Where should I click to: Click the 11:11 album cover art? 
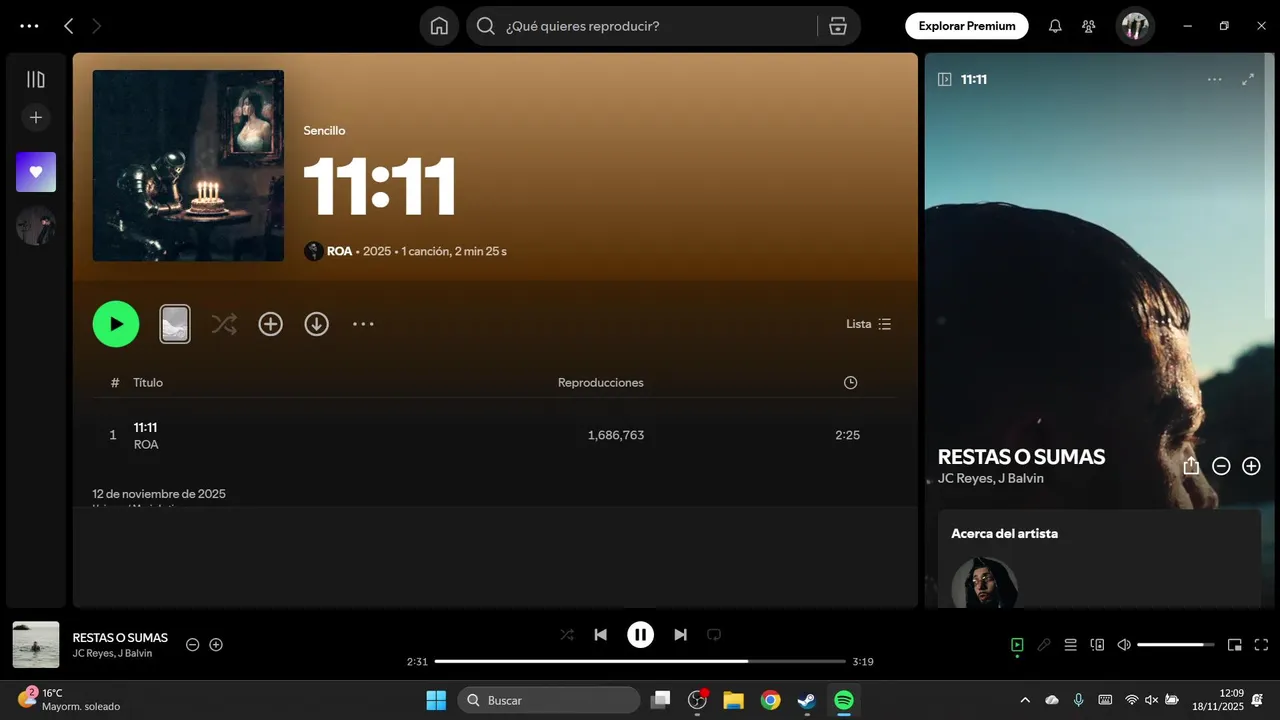pyautogui.click(x=188, y=165)
